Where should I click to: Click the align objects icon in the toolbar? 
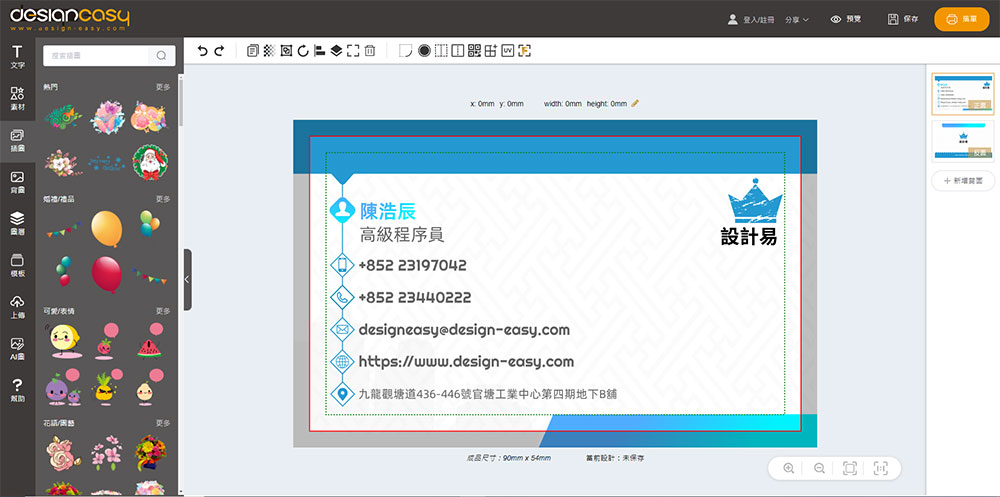coord(319,50)
